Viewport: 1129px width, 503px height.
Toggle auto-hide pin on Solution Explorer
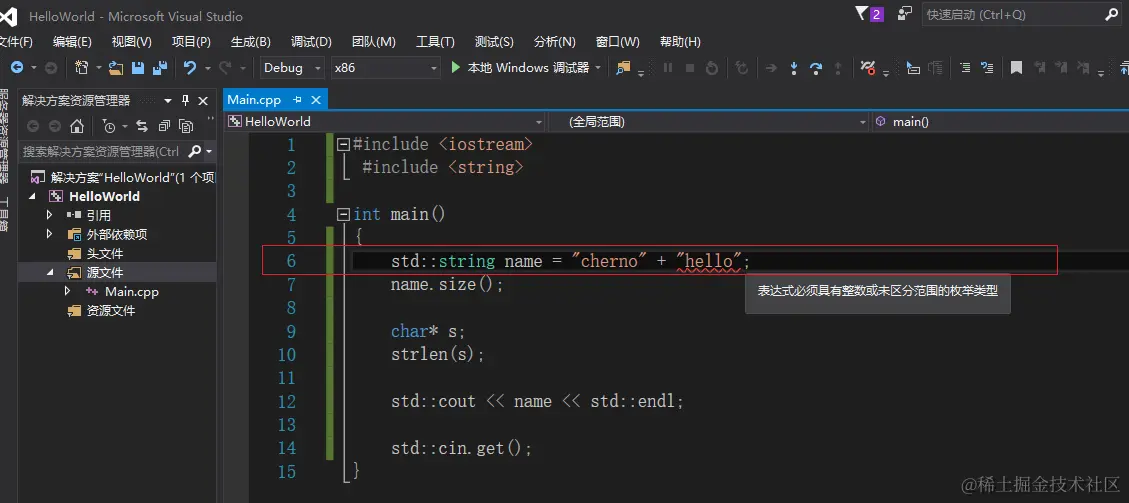185,101
